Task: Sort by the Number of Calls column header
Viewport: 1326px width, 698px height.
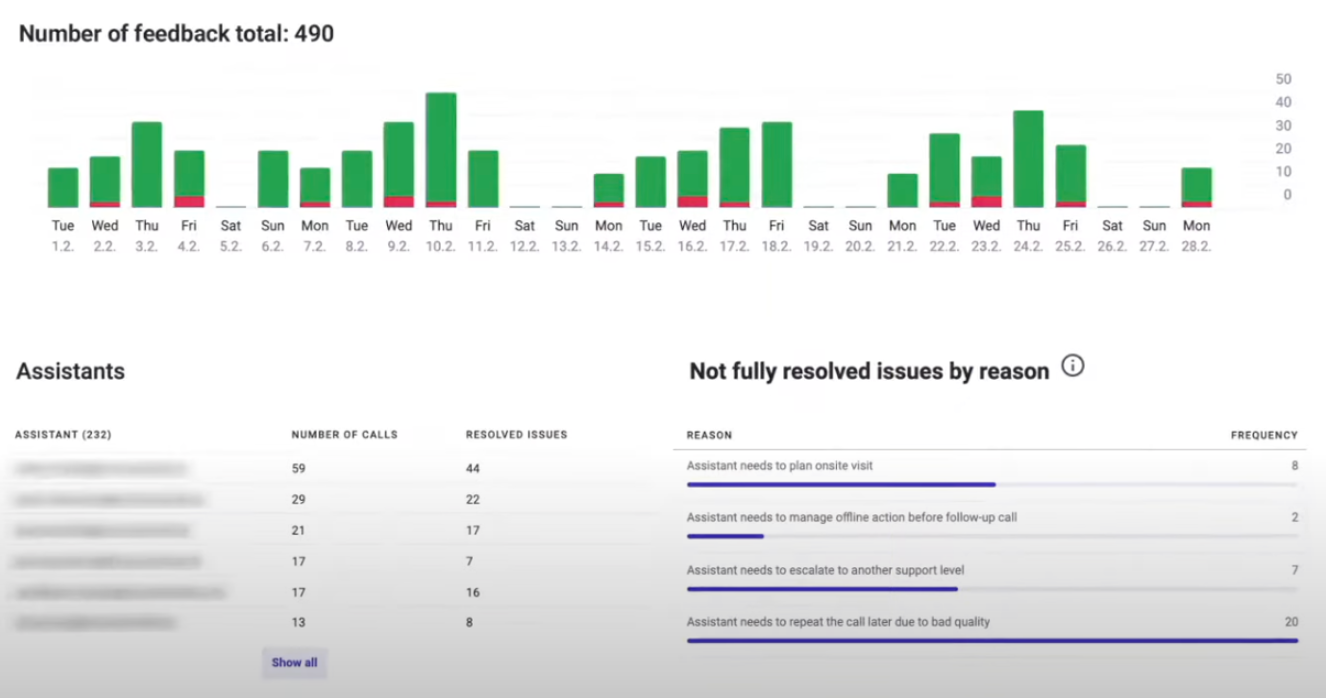Action: (x=344, y=435)
